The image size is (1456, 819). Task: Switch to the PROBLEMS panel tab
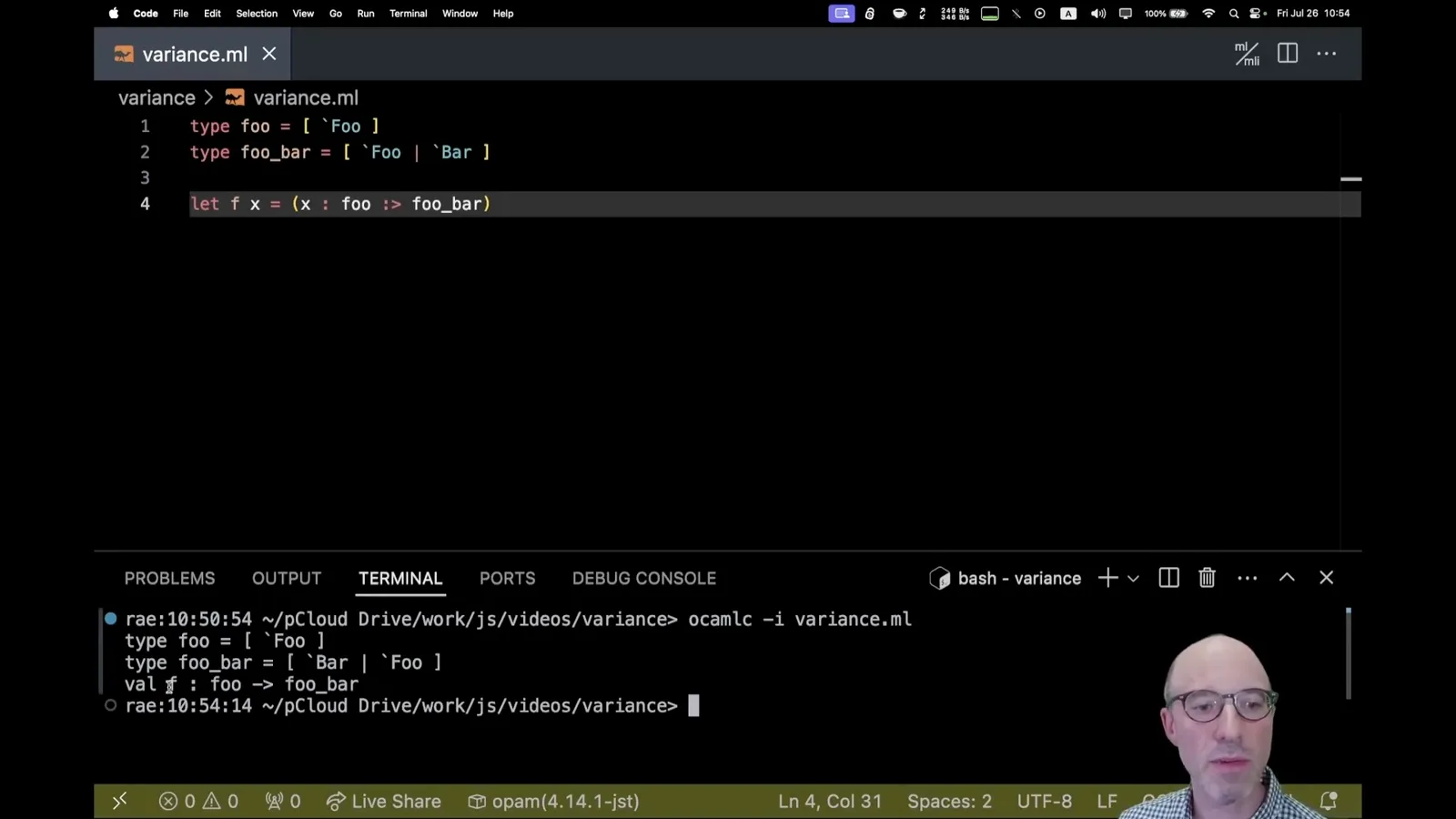170,578
